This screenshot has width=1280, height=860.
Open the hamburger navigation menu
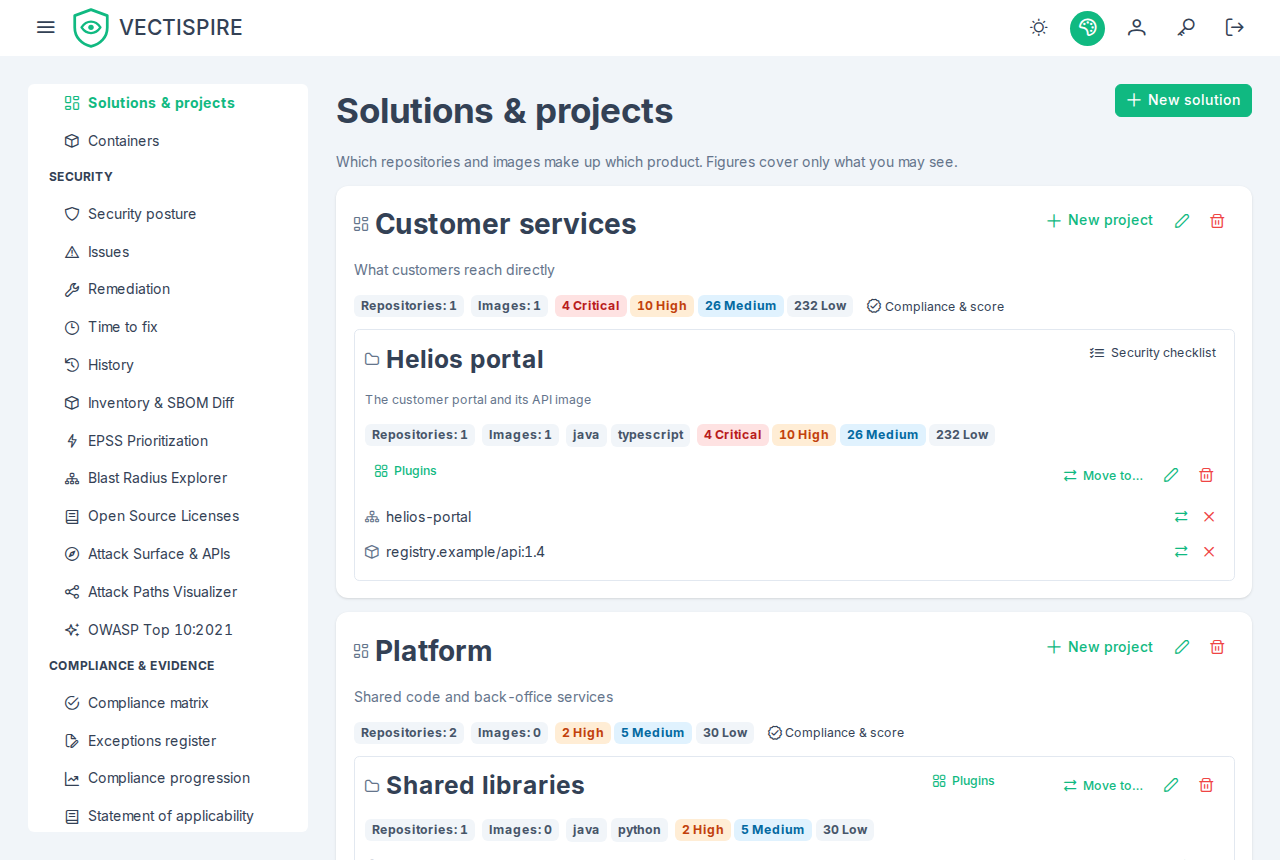46,27
